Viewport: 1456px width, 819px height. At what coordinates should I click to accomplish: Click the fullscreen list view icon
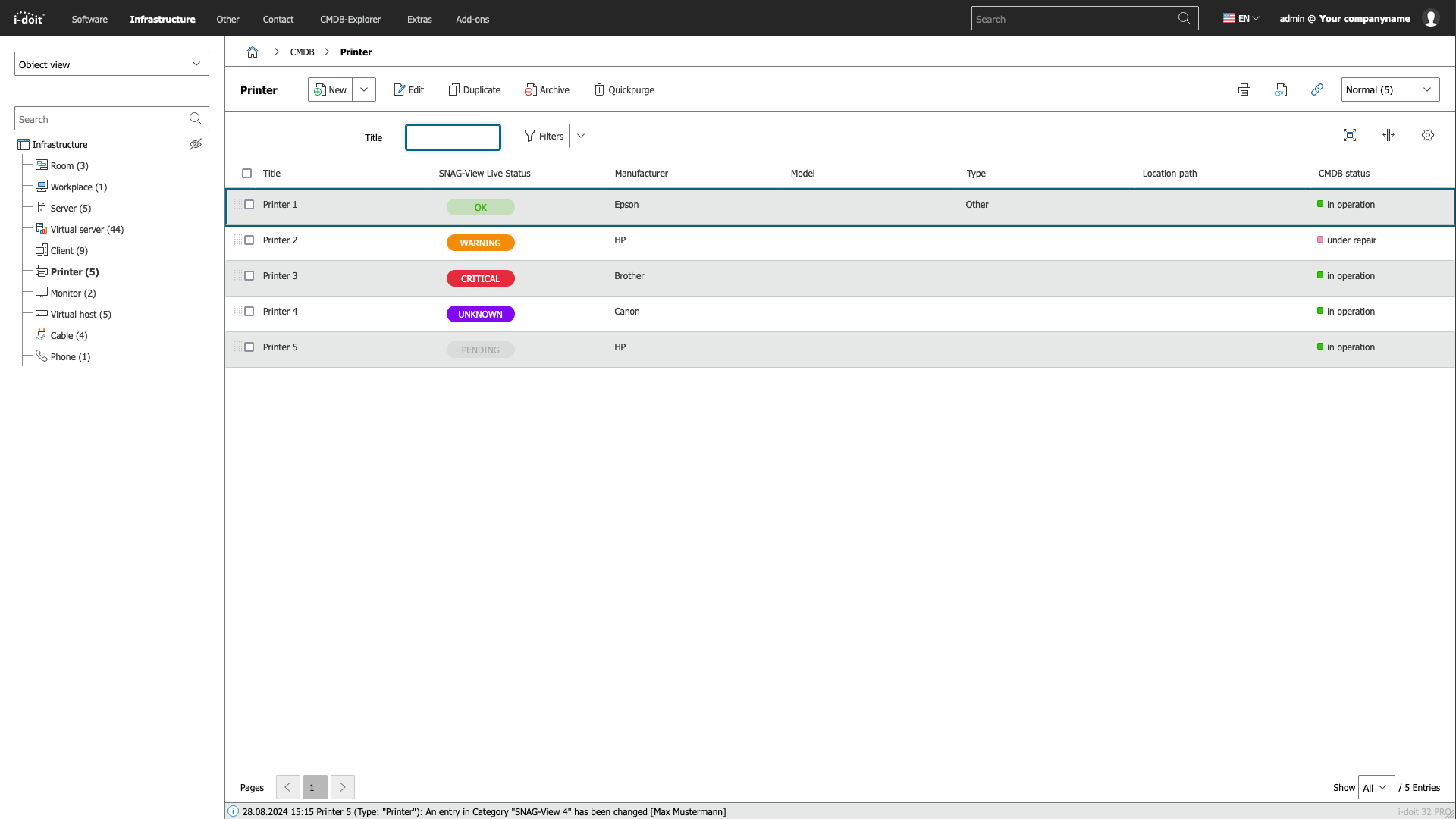click(1350, 135)
